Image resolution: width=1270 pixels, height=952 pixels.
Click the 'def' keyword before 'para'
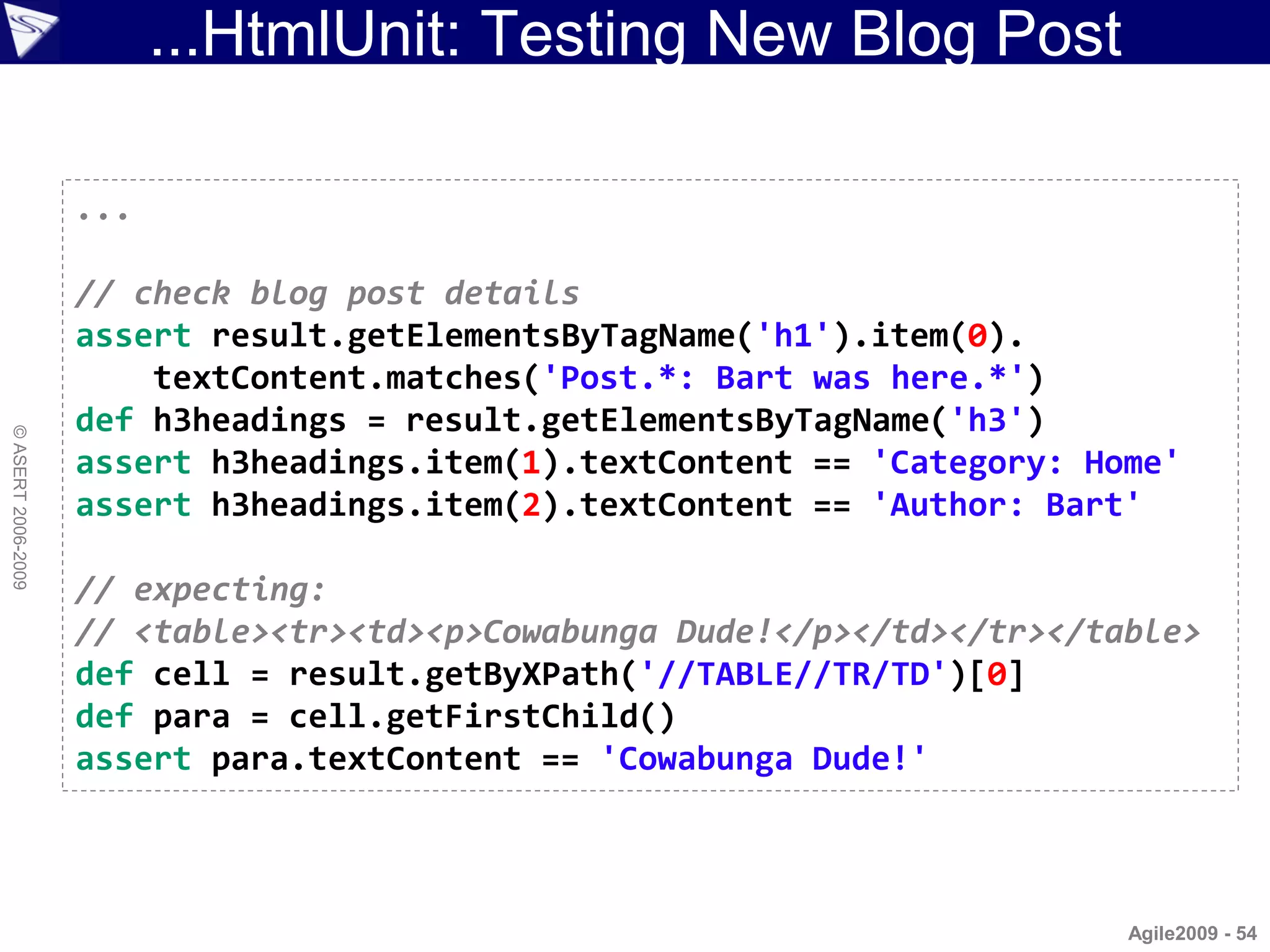point(104,716)
